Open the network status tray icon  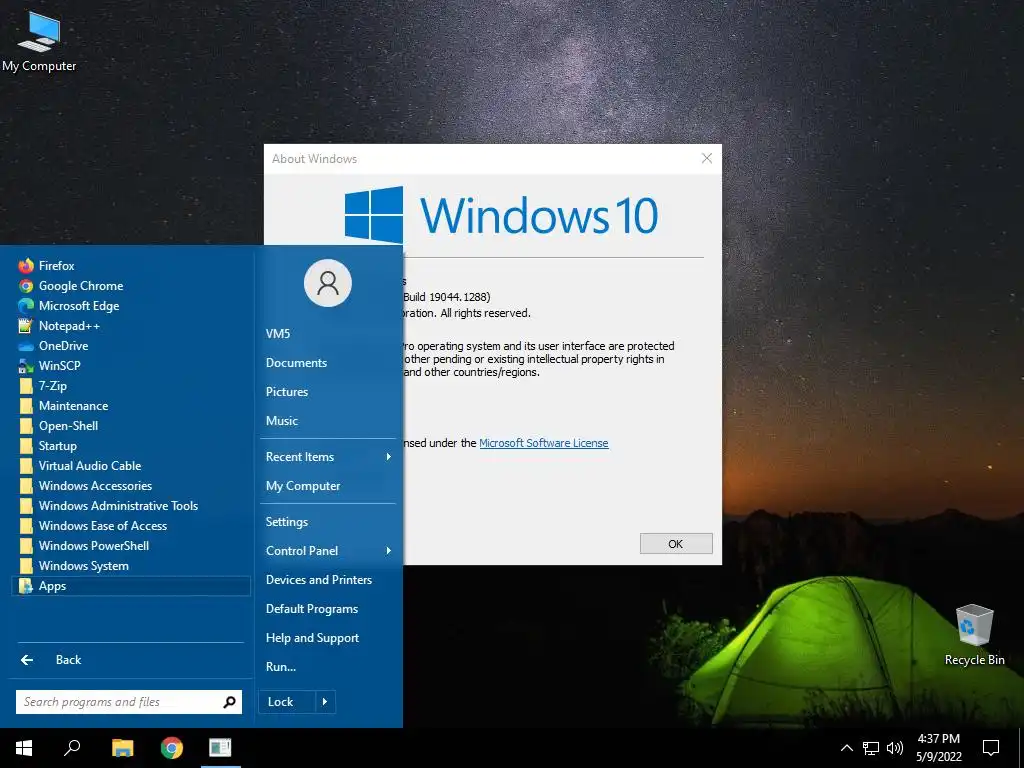tap(871, 748)
